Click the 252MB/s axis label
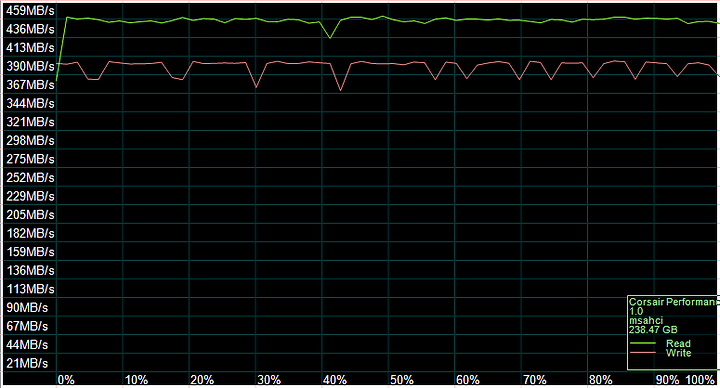This screenshot has width=720, height=388. [30, 178]
